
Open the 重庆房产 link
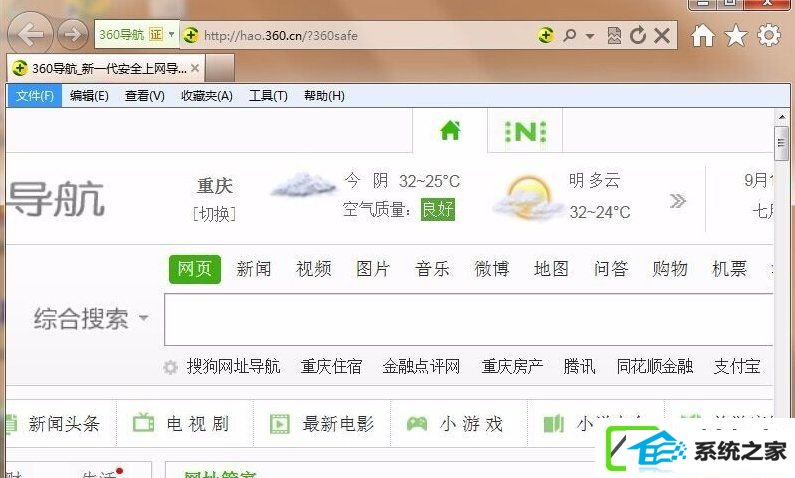(512, 366)
